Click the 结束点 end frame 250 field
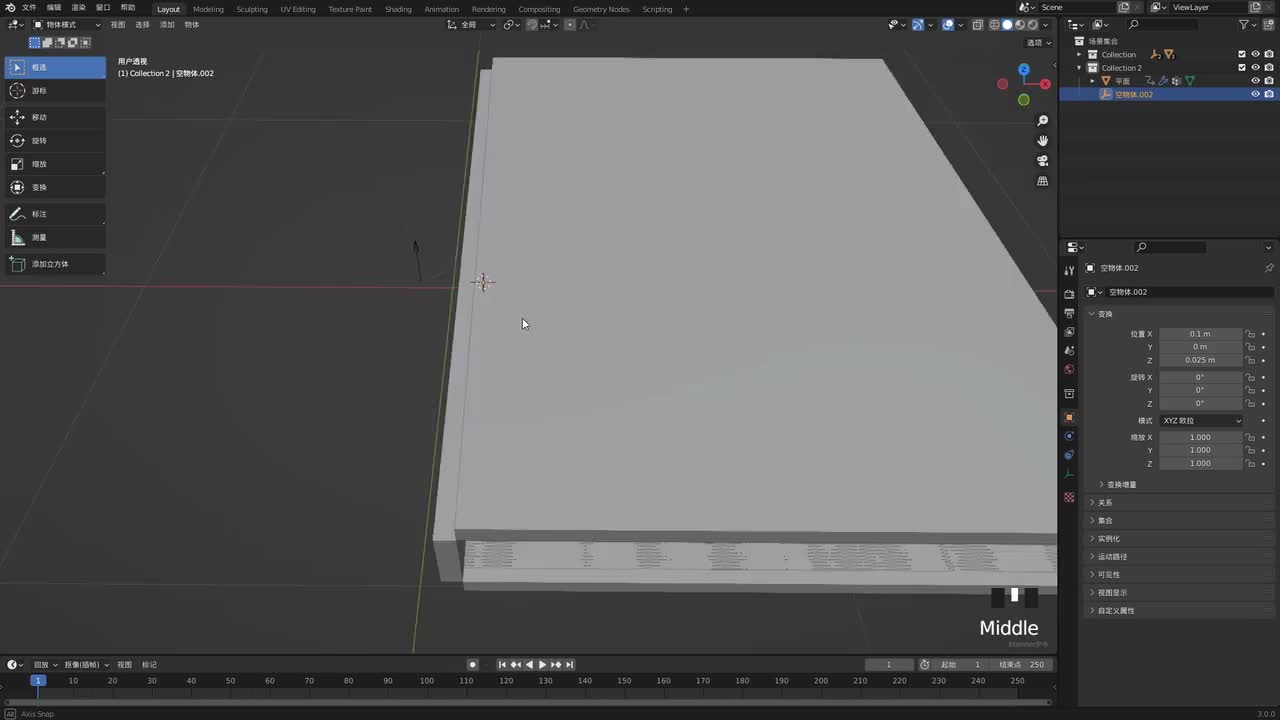 pos(1023,665)
